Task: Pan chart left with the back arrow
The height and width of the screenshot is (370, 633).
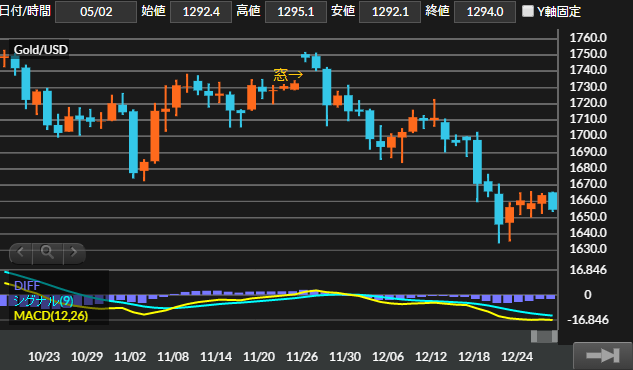Action: point(21,253)
